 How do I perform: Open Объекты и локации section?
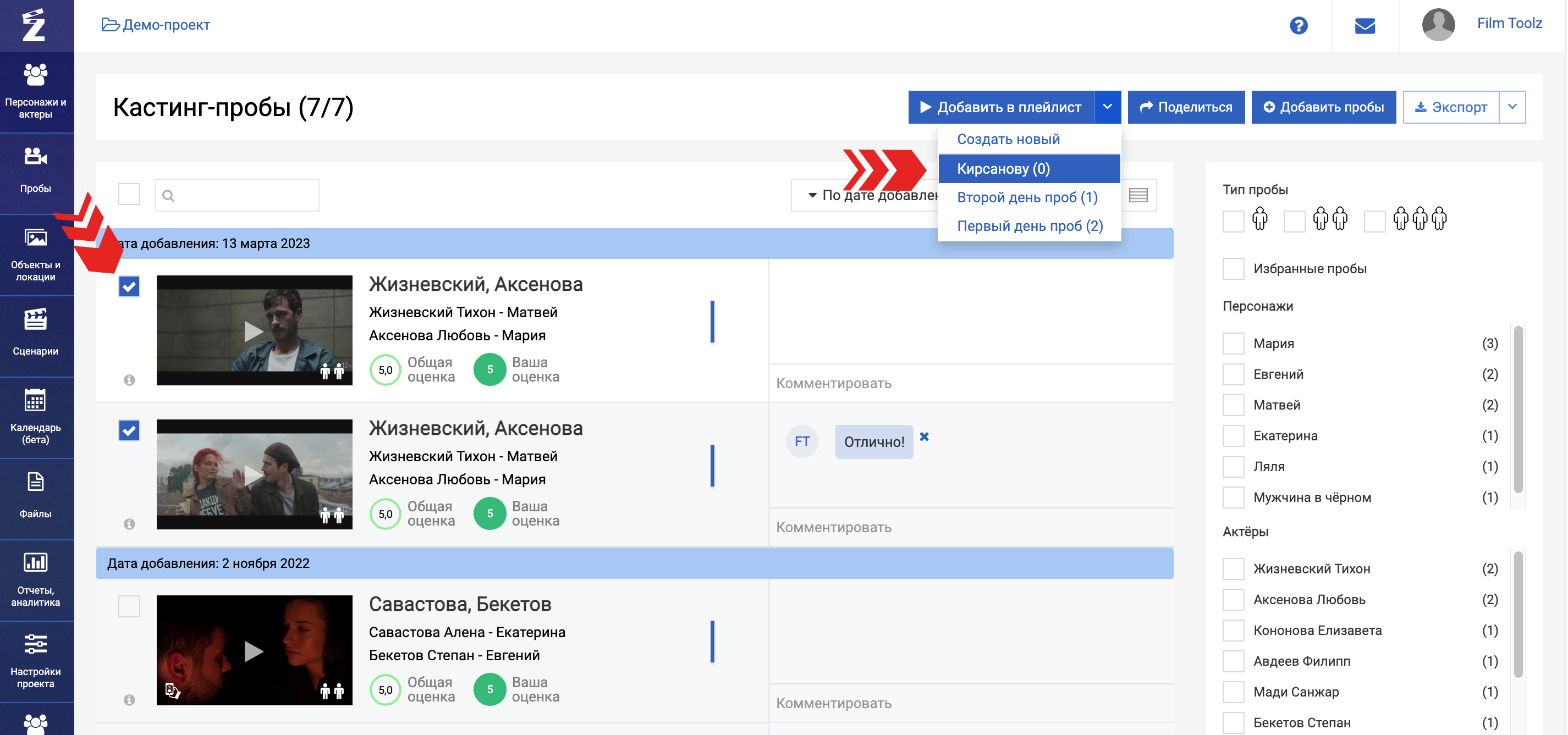pyautogui.click(x=35, y=254)
